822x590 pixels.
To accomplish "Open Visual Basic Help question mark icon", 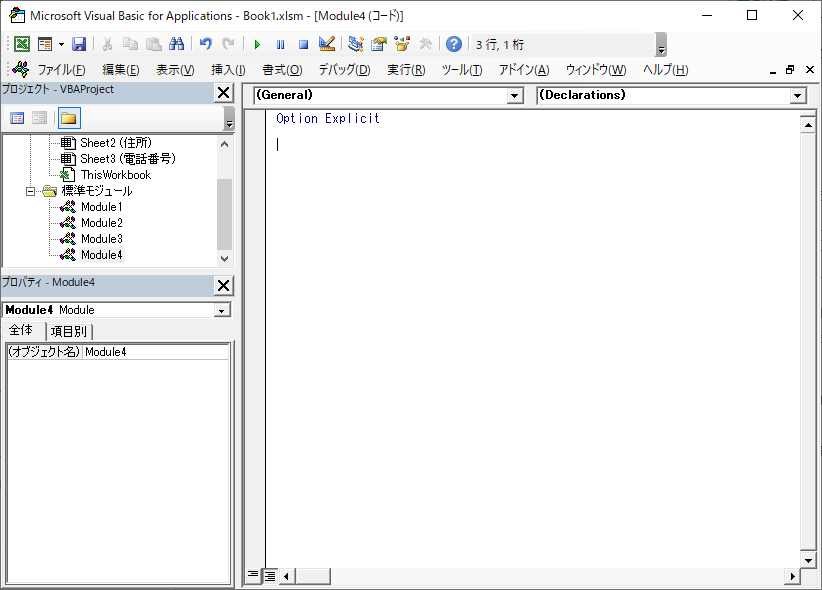I will 454,44.
